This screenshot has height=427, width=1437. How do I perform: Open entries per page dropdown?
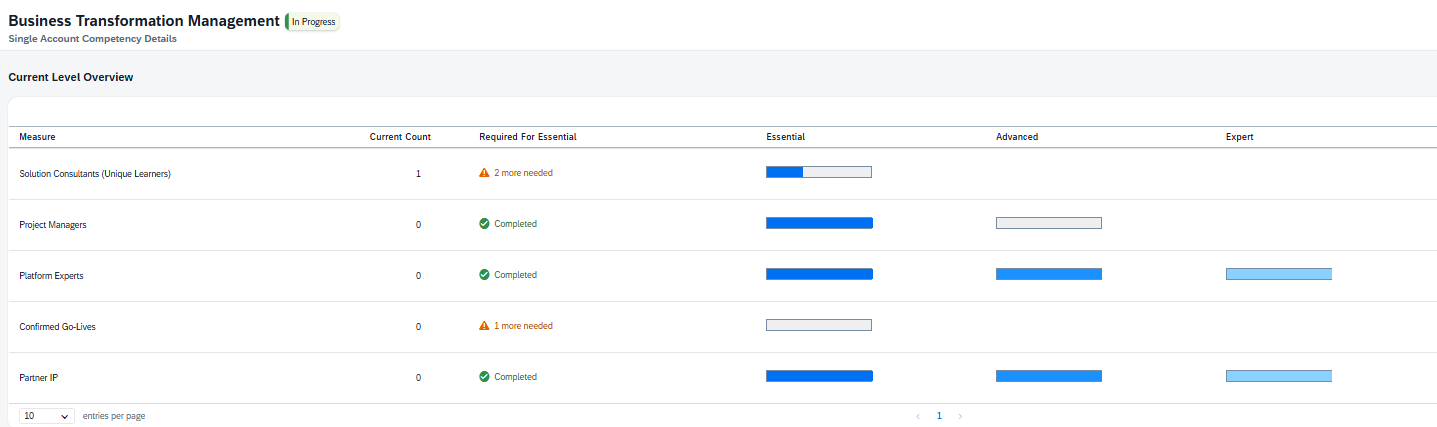click(x=46, y=416)
